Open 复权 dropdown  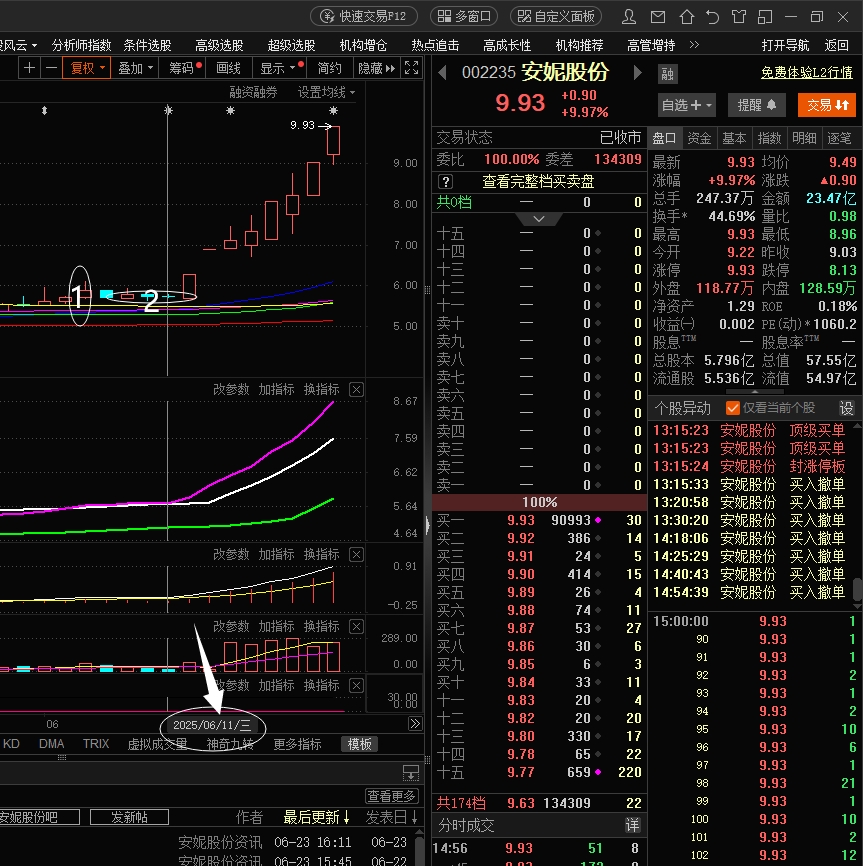pos(87,68)
